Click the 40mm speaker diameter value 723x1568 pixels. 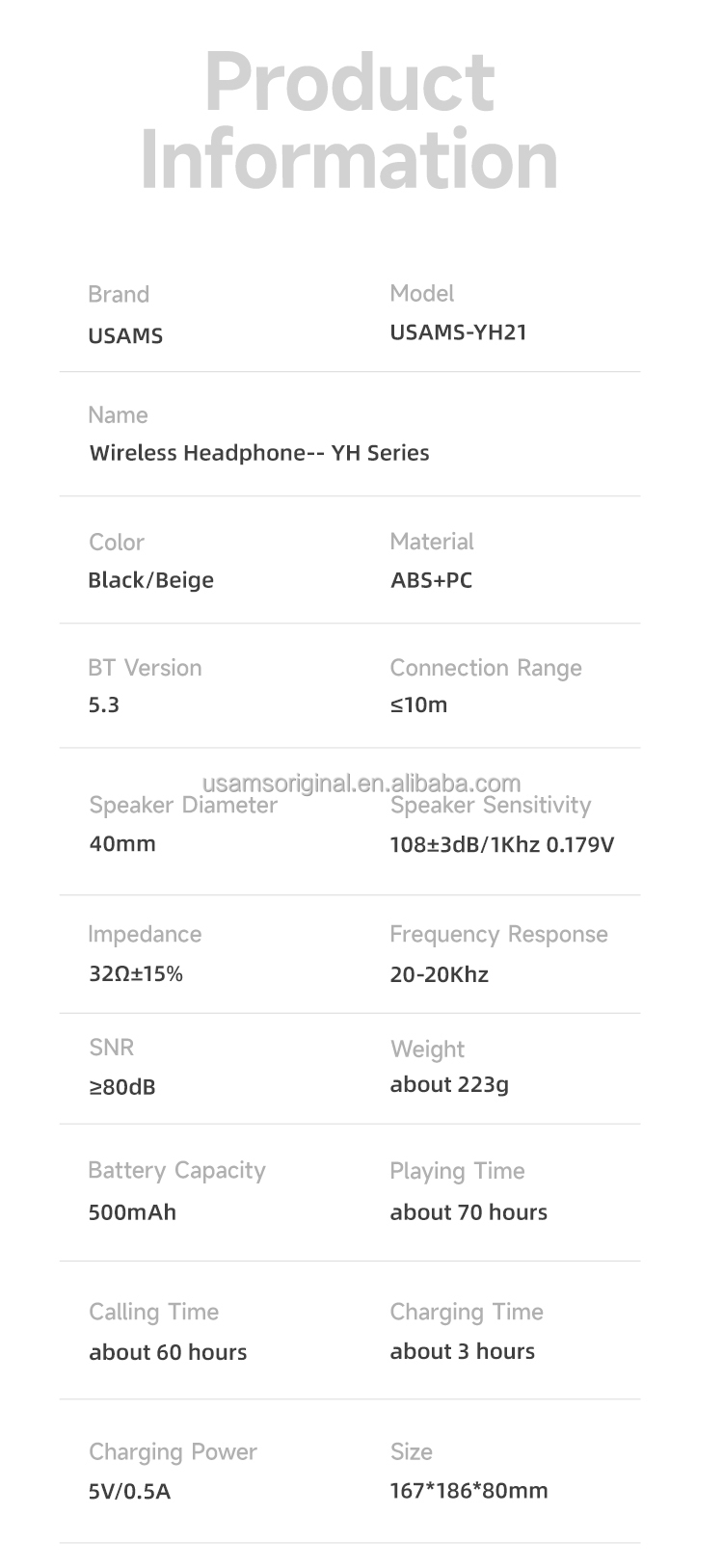point(122,844)
